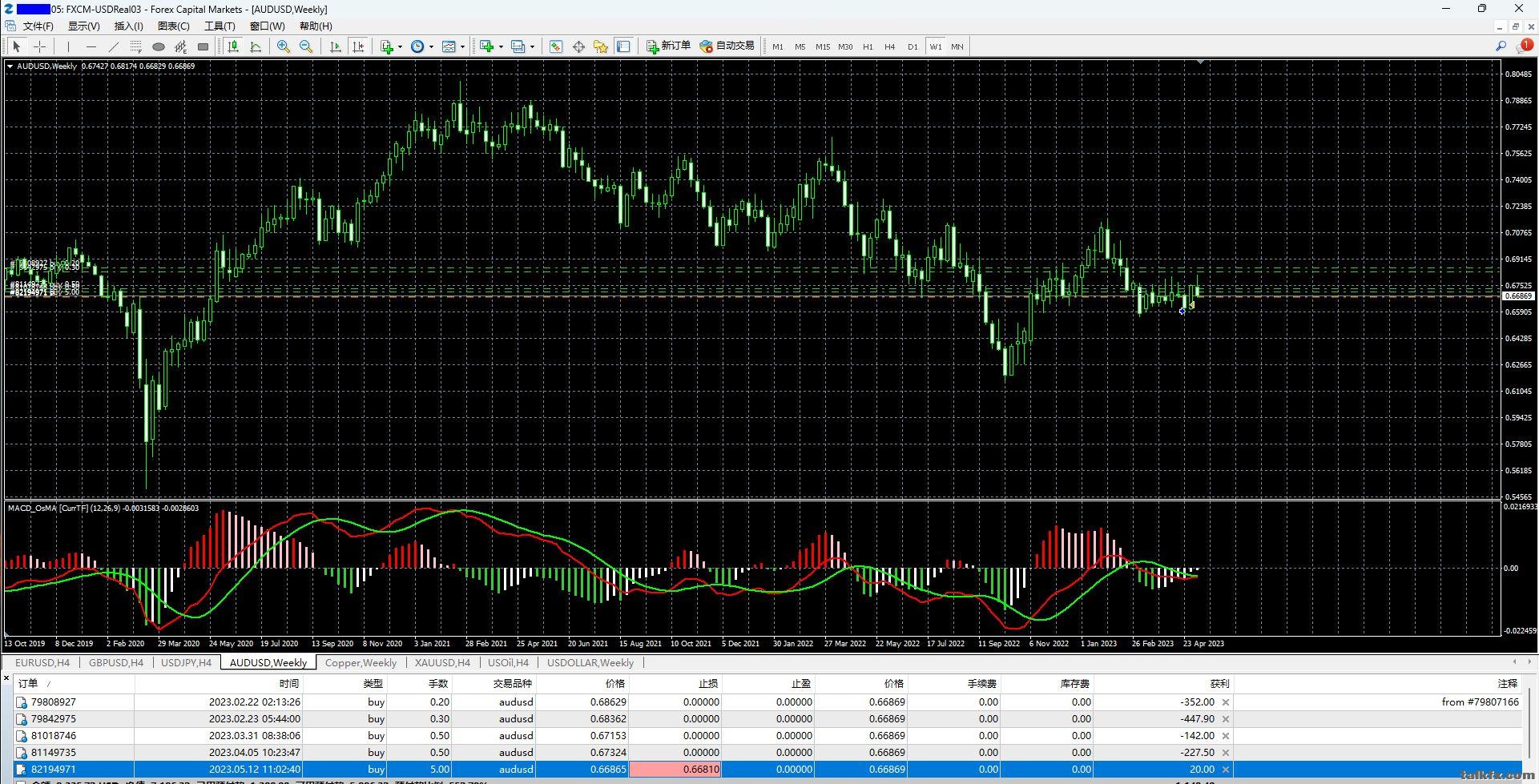Show the Market Watch window

tap(556, 46)
